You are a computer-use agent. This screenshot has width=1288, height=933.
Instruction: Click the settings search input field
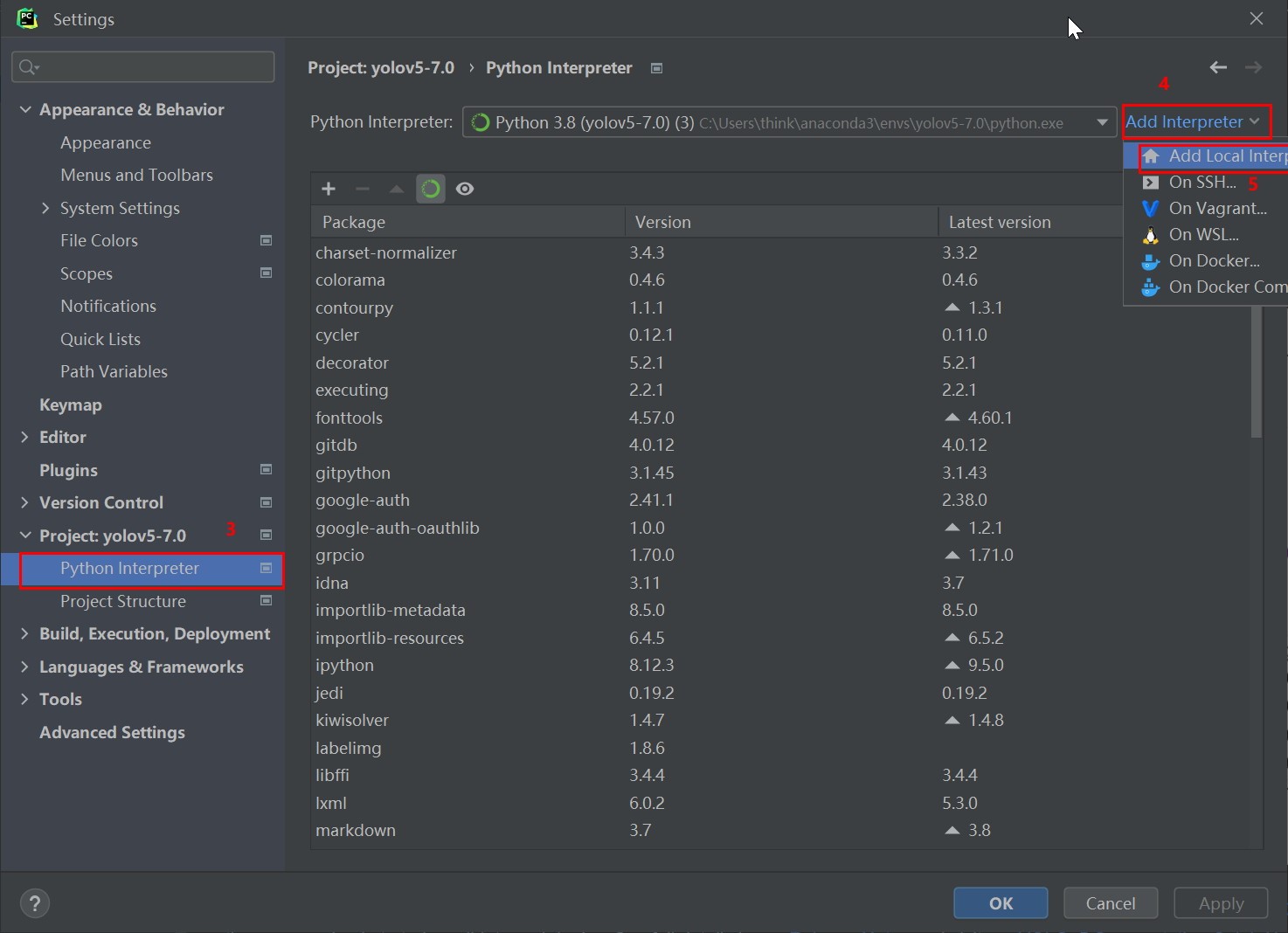pos(143,67)
